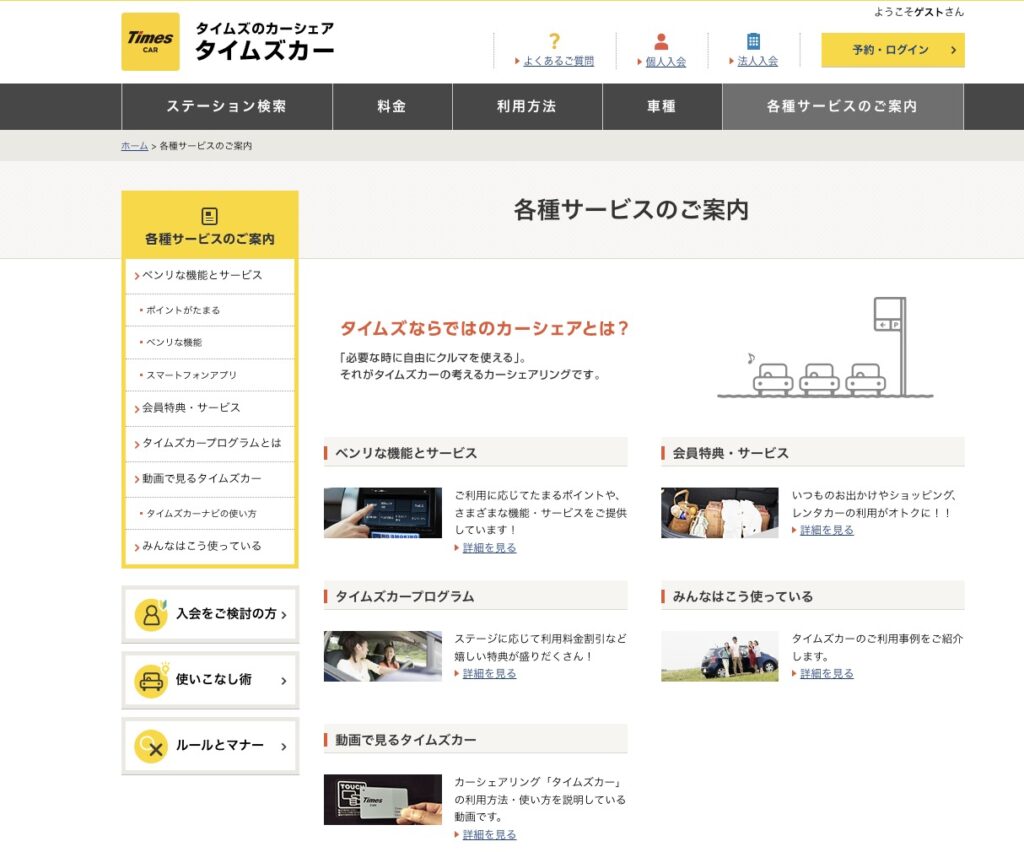
Task: Click sidebar header 各種サービスのご案内
Action: (x=210, y=225)
